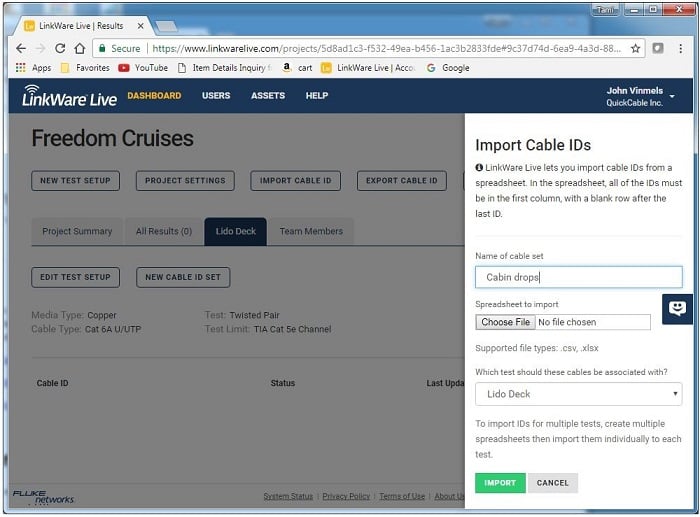Viewport: 700px width, 517px height.
Task: Open the Google bookmark
Action: (448, 67)
